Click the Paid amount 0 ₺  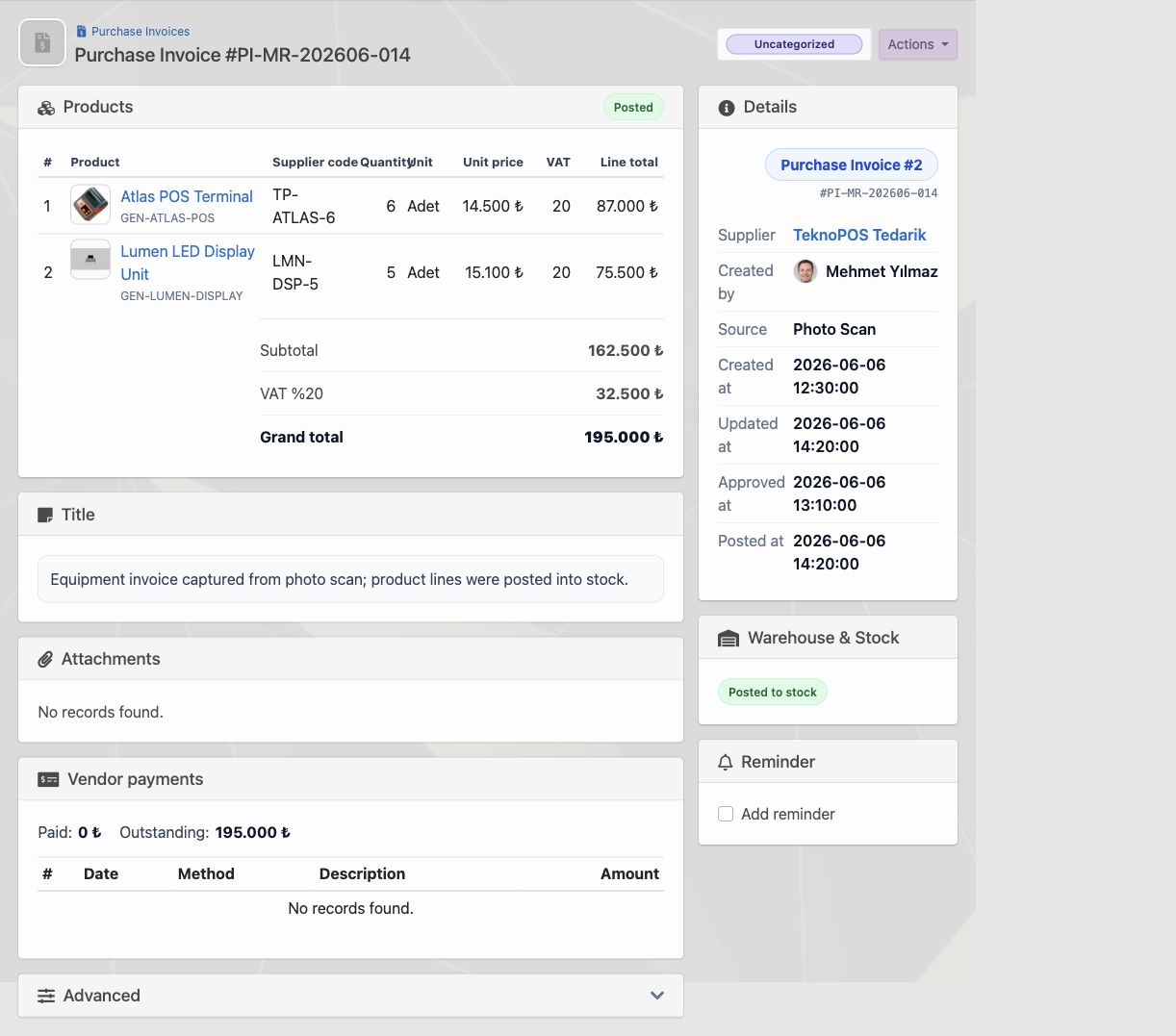pyautogui.click(x=89, y=832)
